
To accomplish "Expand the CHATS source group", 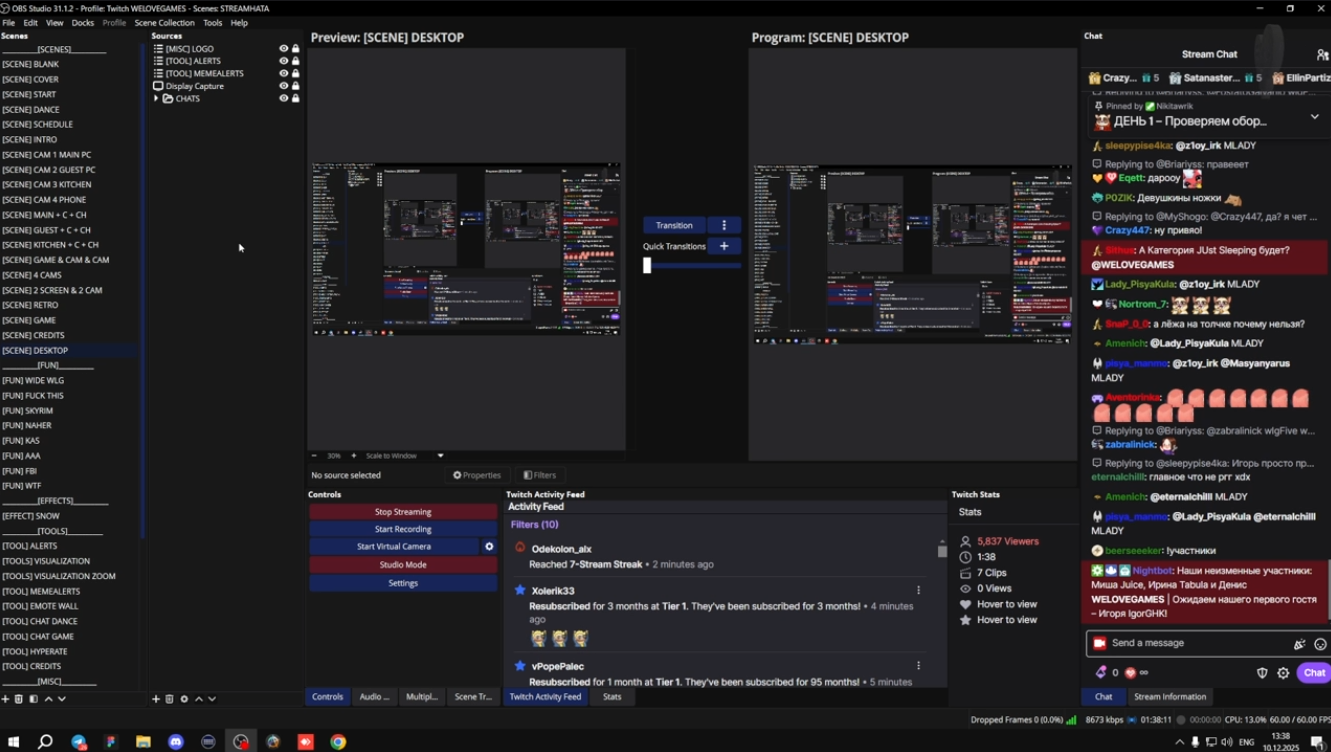I will [156, 98].
